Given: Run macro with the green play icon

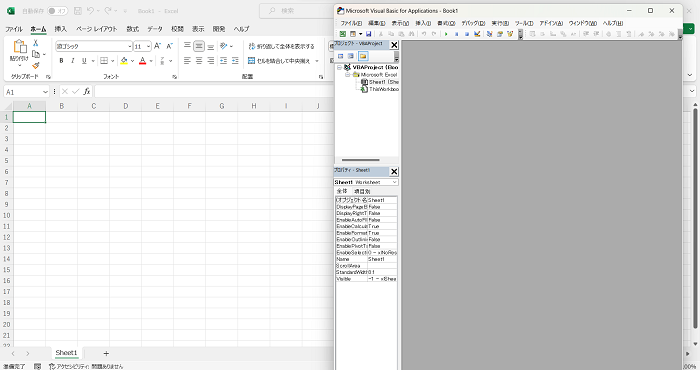Looking at the screenshot, I should [x=446, y=34].
